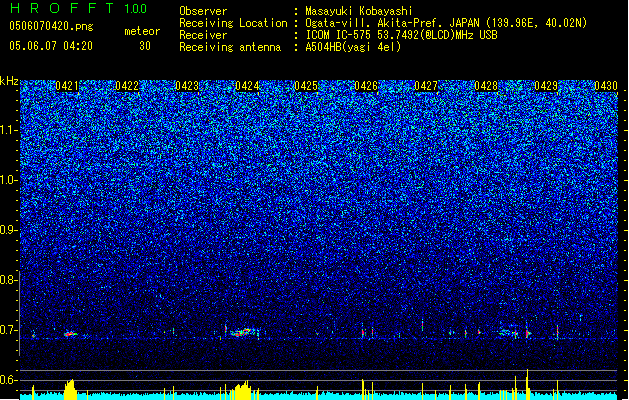Click the 0427 time marker
The width and height of the screenshot is (629, 400).
pyautogui.click(x=426, y=86)
